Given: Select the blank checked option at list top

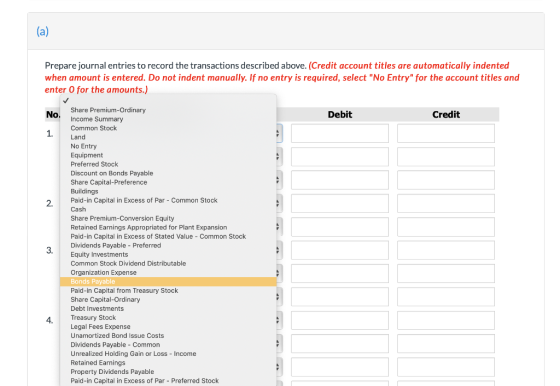Looking at the screenshot, I should pyautogui.click(x=168, y=101).
